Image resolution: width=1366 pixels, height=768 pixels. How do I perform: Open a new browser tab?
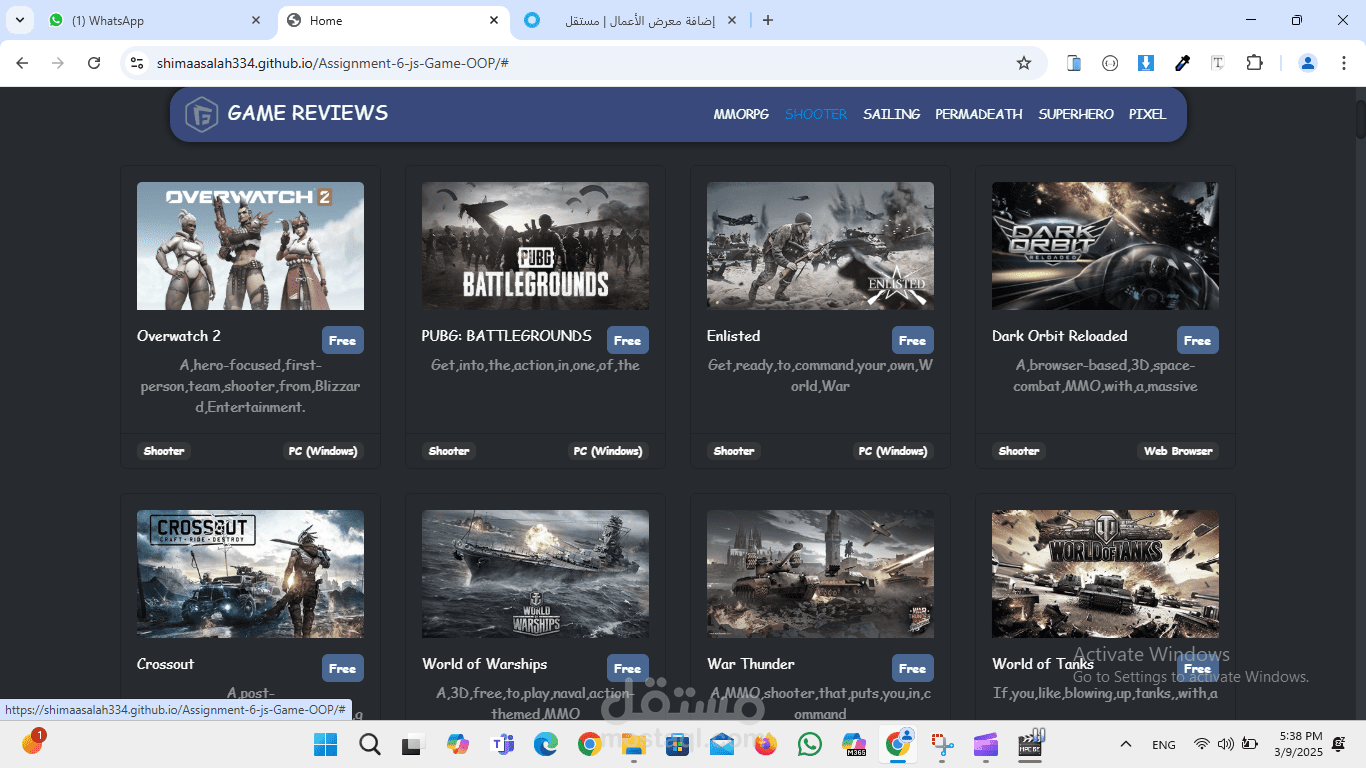click(x=768, y=20)
